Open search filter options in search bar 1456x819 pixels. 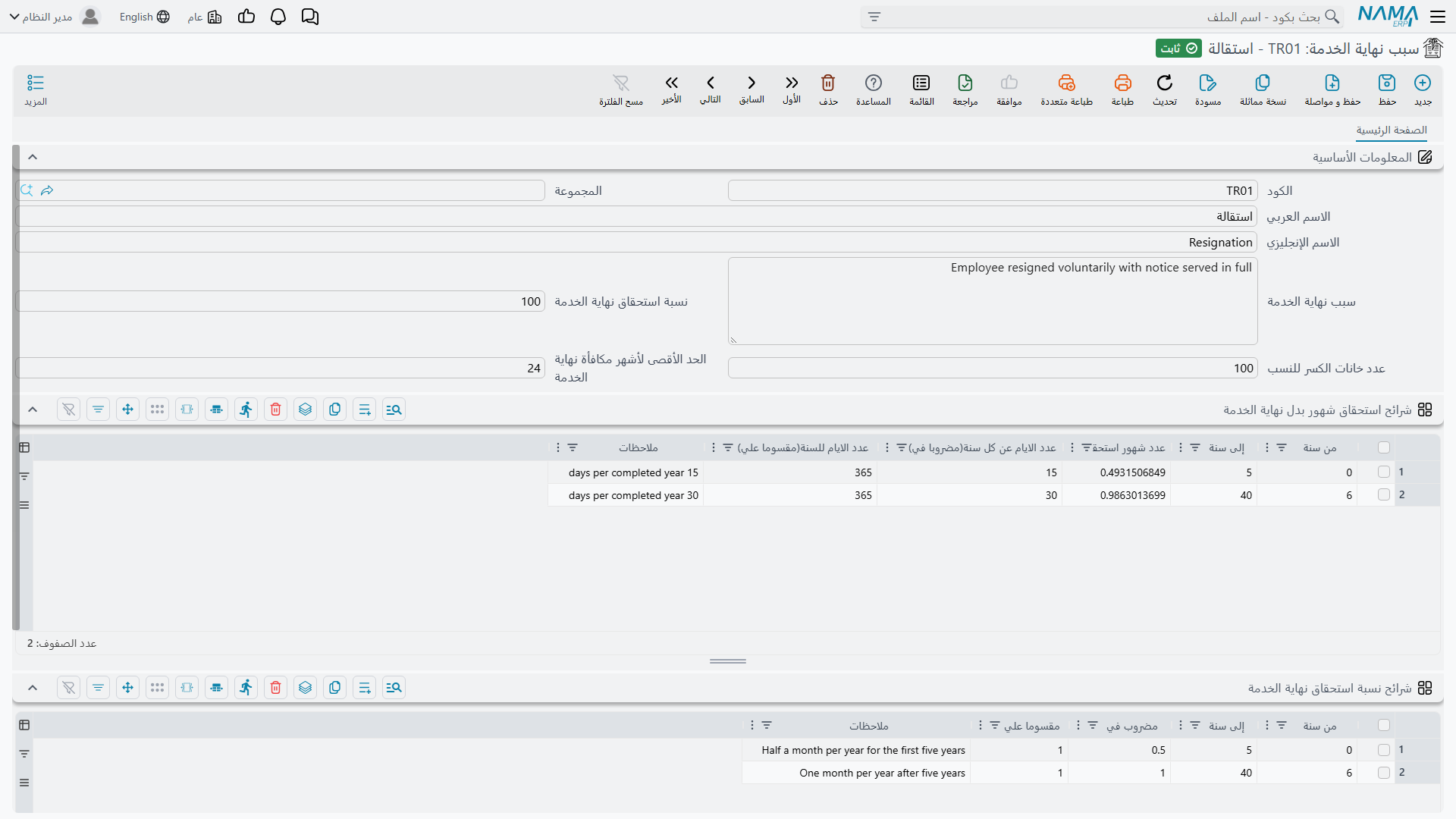point(874,17)
